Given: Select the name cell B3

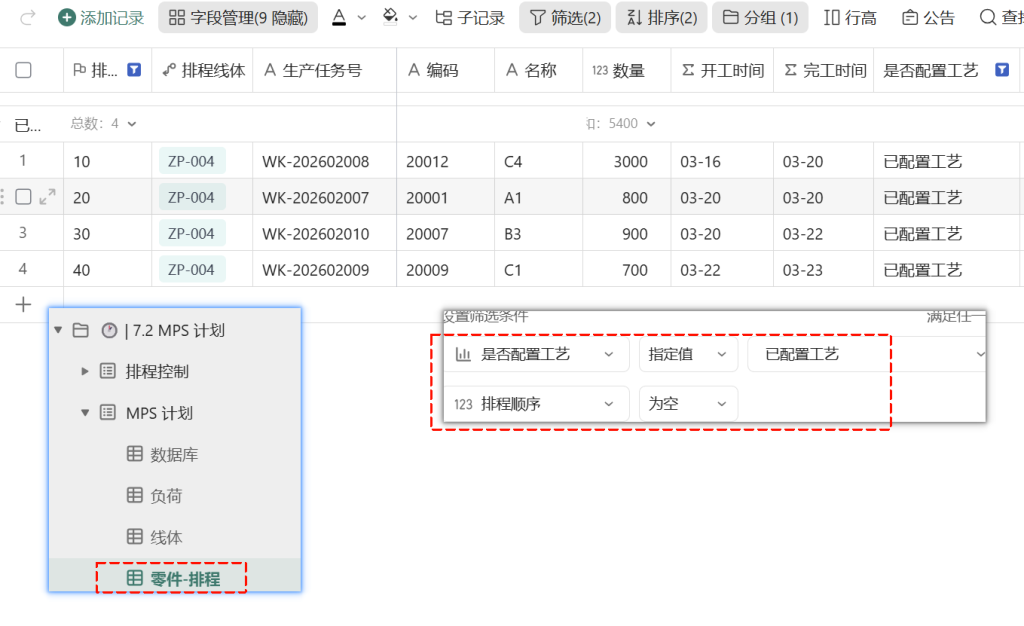Looking at the screenshot, I should click(x=539, y=234).
